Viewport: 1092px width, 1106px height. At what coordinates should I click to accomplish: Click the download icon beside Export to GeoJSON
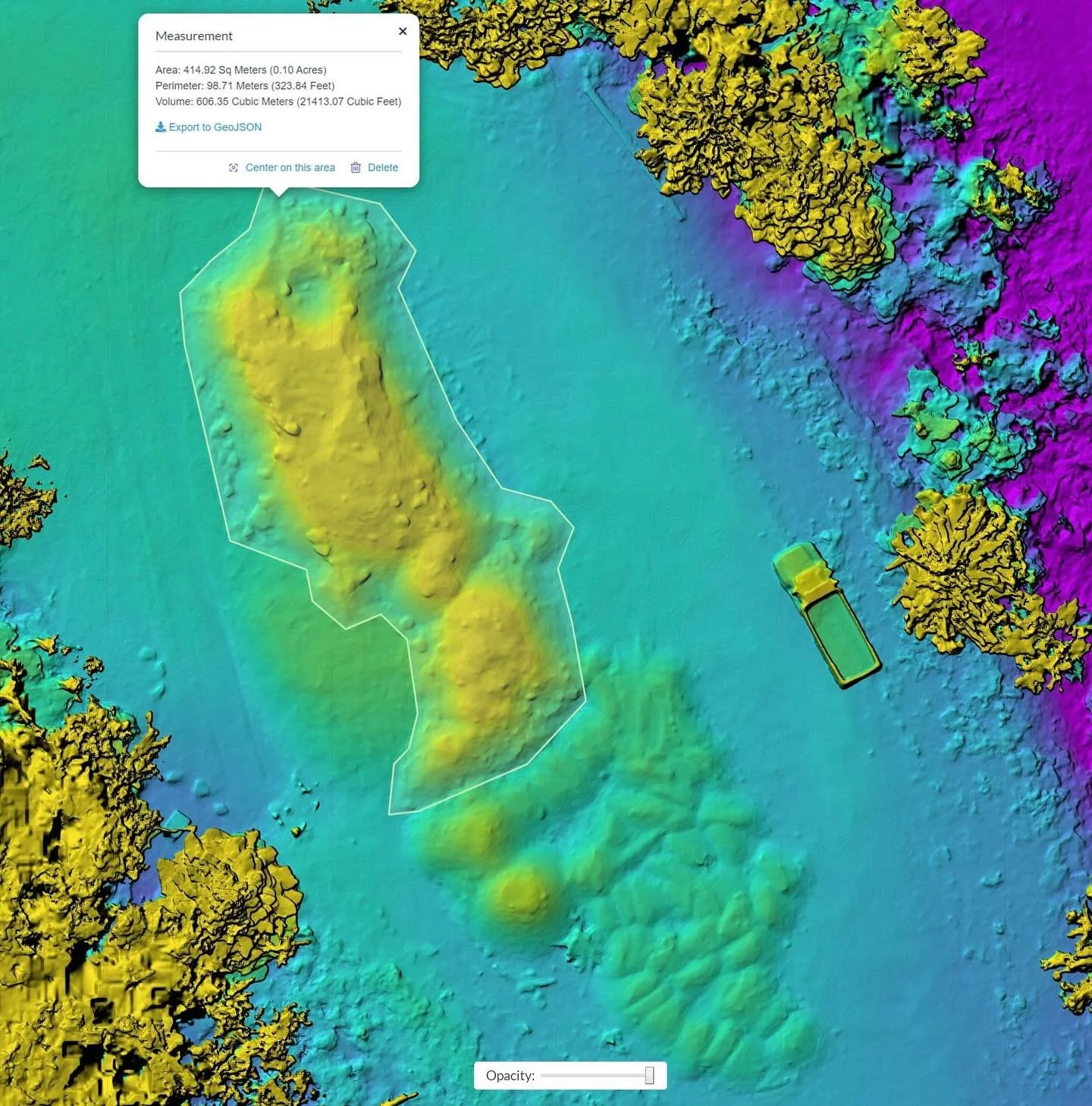161,127
